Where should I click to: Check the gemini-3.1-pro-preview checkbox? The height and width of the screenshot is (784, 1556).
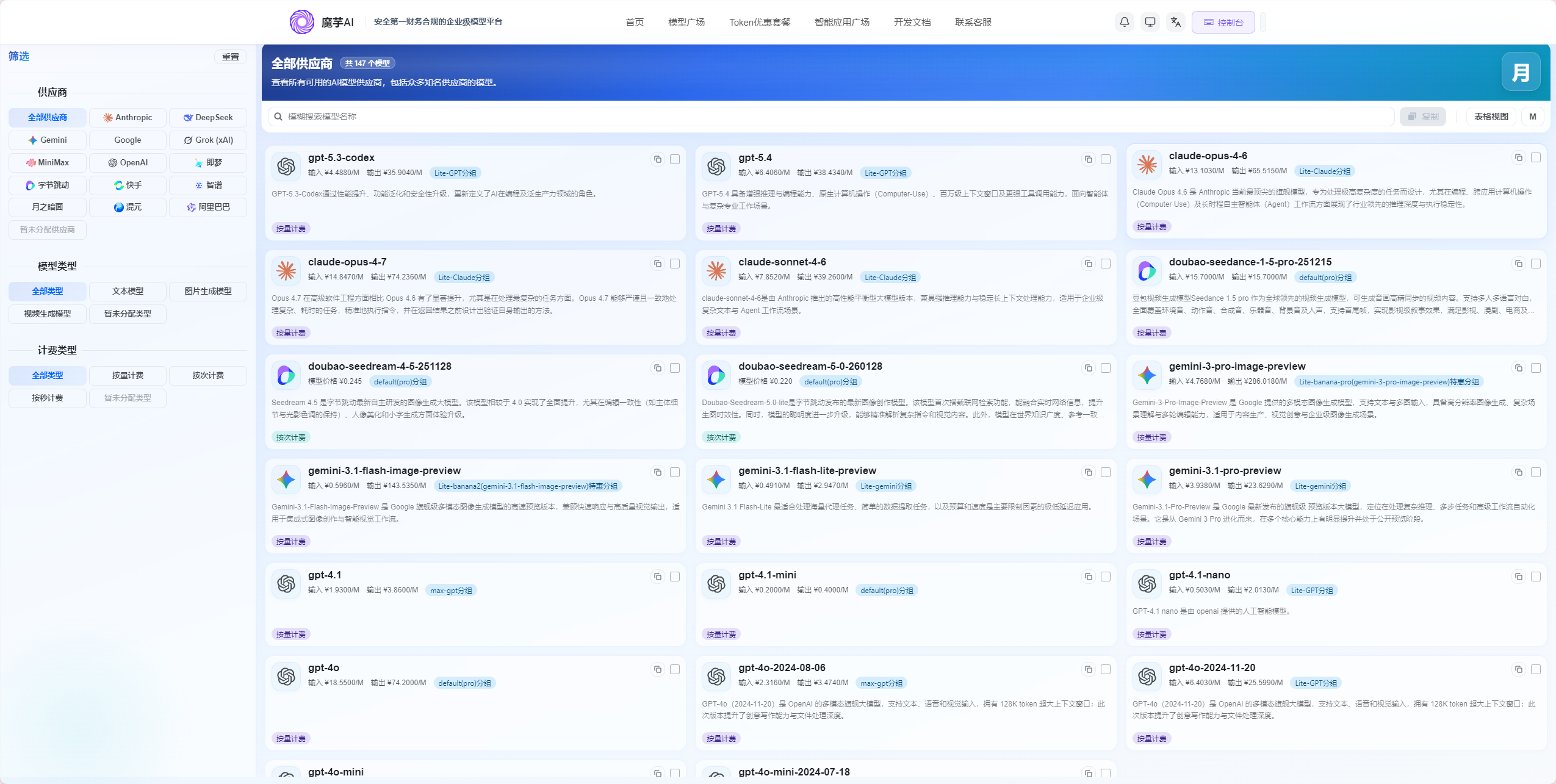(1535, 472)
